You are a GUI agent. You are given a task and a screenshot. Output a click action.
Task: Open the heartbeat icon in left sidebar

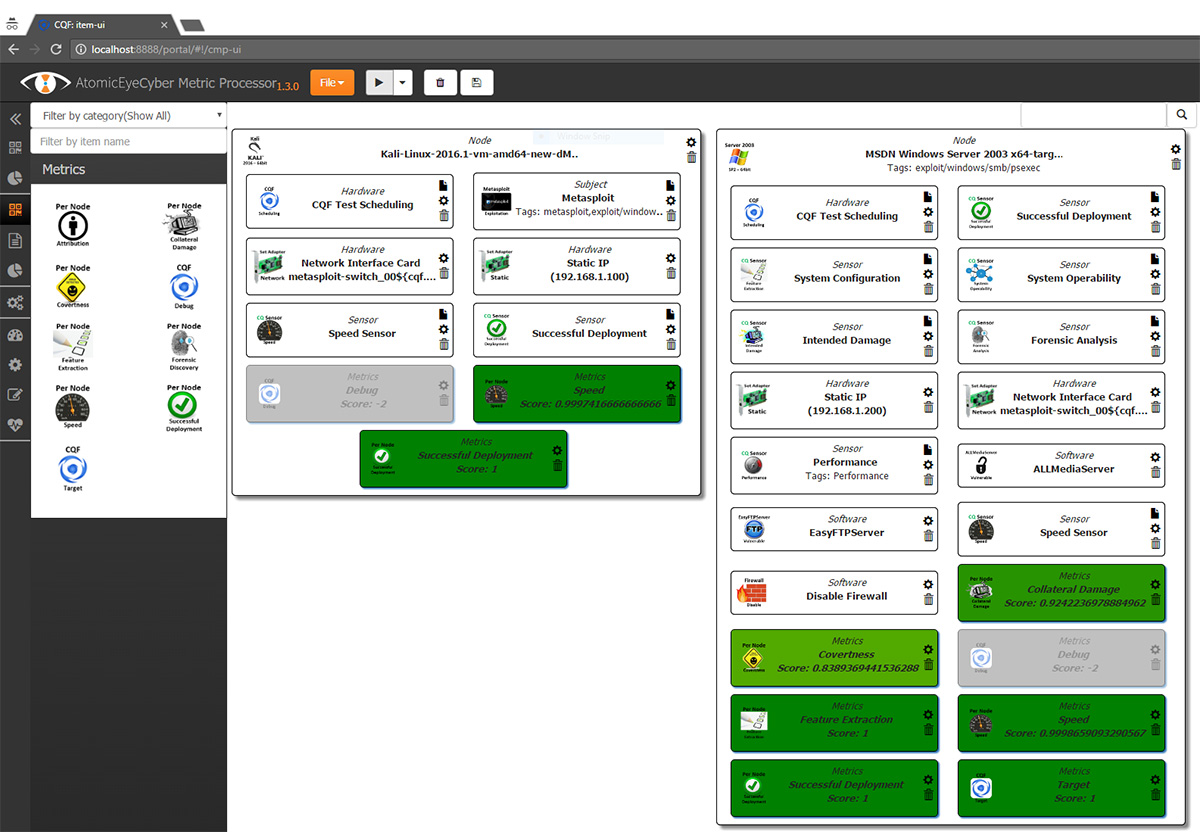pyautogui.click(x=15, y=424)
